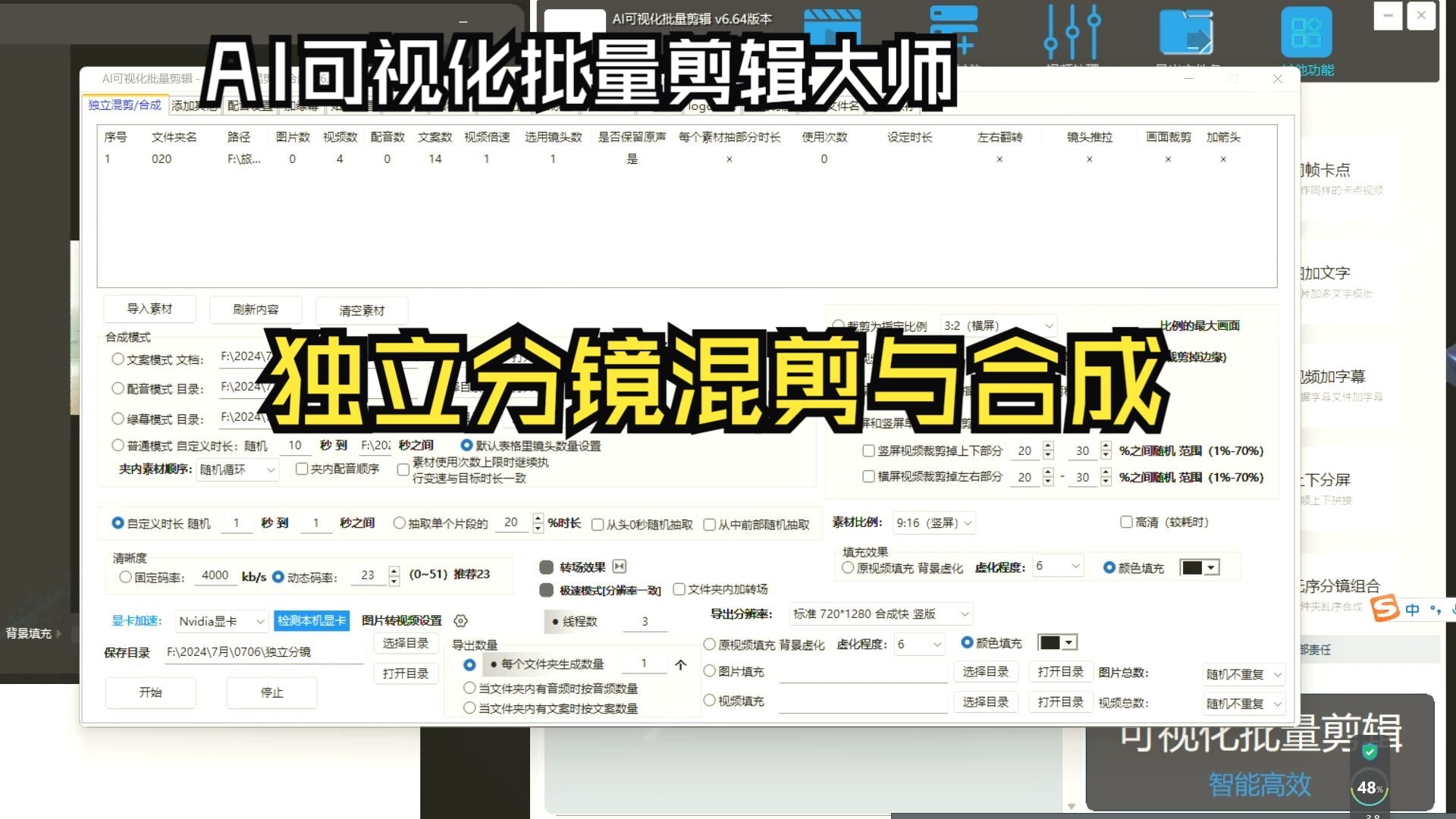Click the transition effect icon beside 转场效果
The width and height of the screenshot is (1456, 819).
click(x=620, y=566)
